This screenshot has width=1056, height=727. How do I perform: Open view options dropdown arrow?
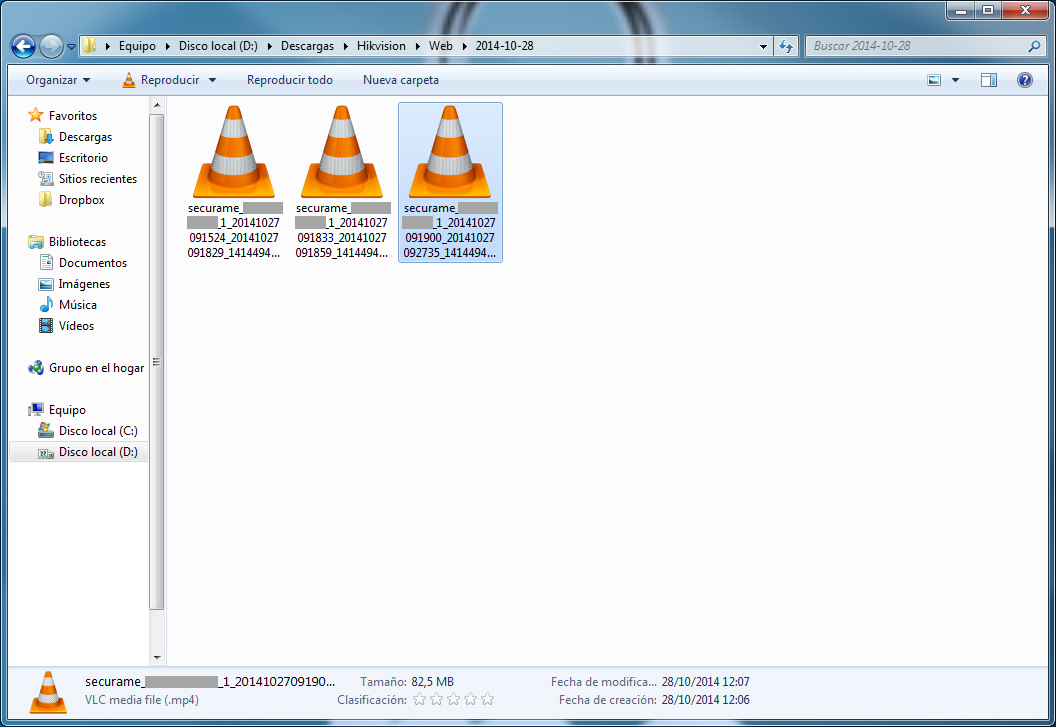[955, 80]
